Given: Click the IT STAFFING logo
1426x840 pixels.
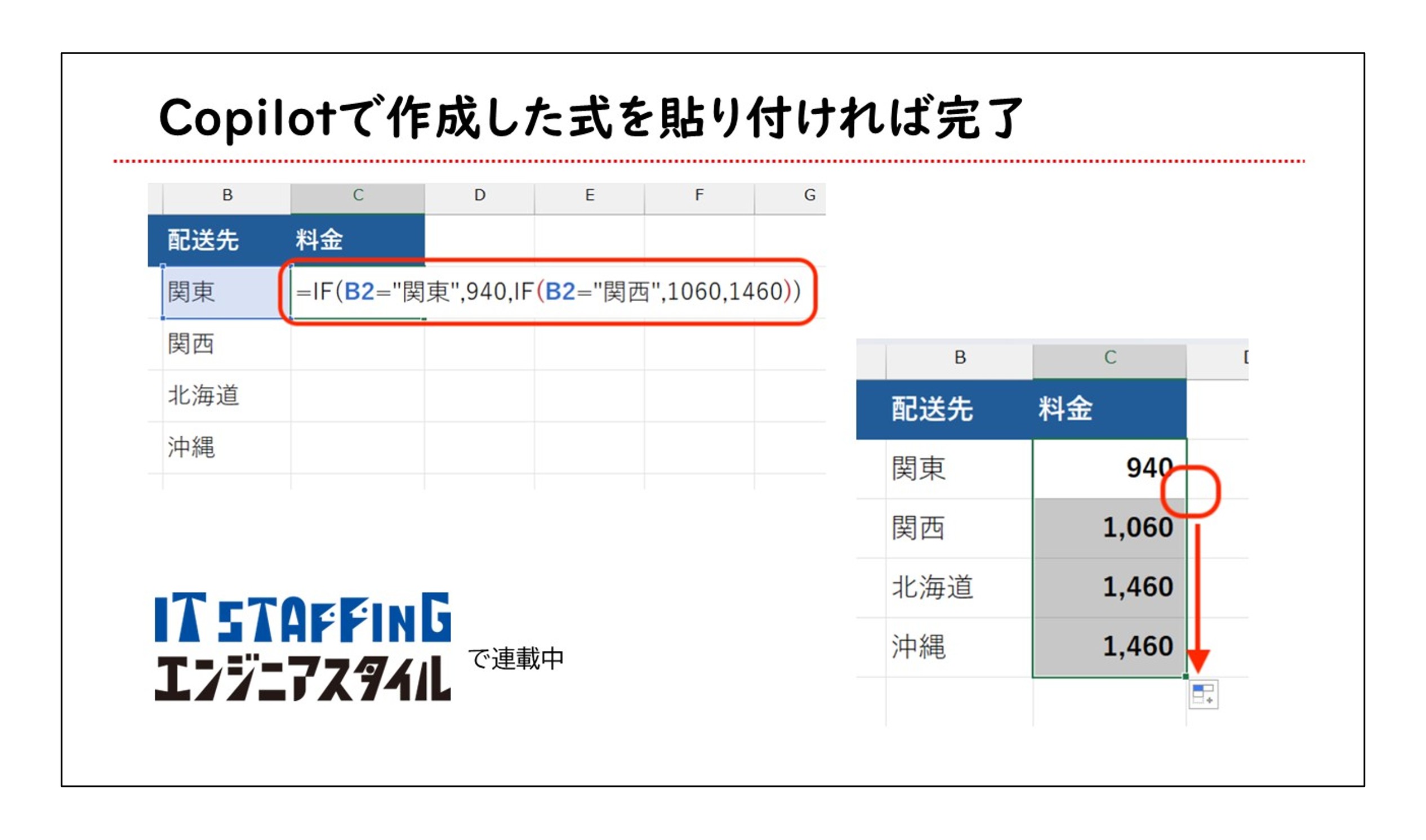Looking at the screenshot, I should (303, 618).
